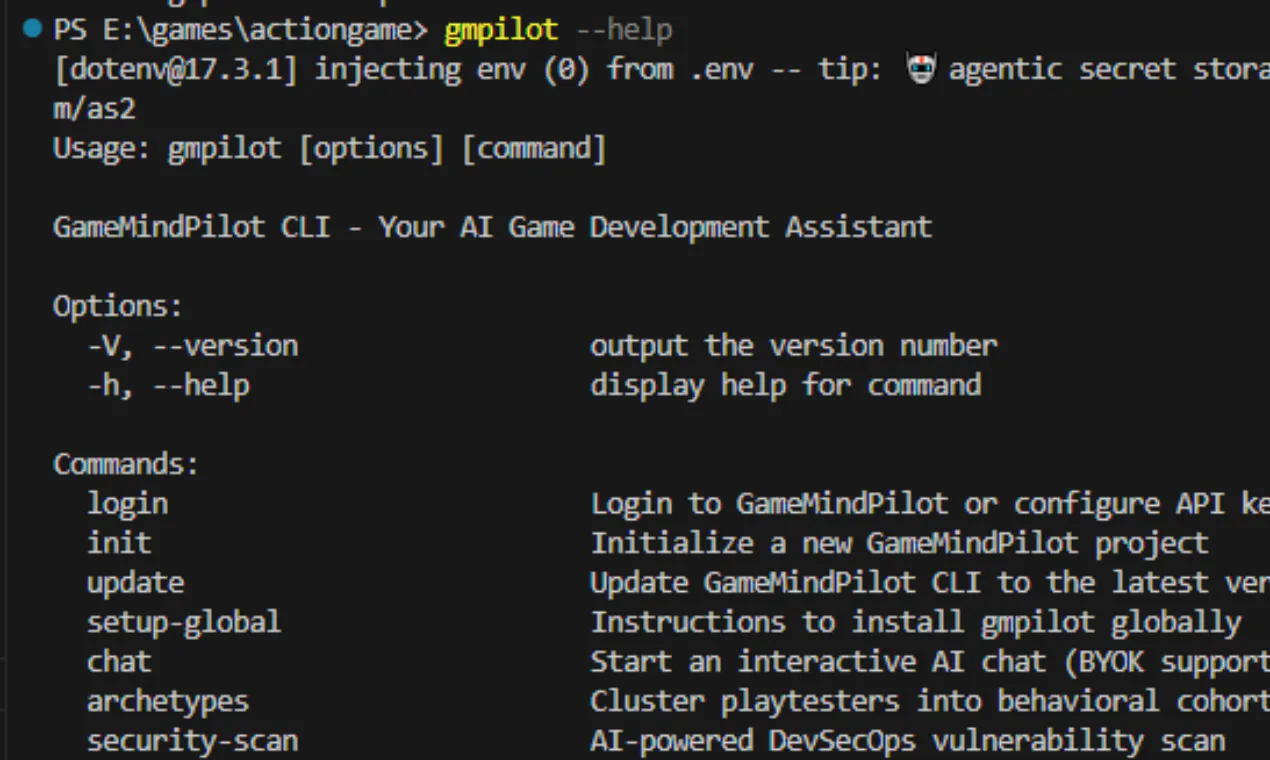The image size is (1270, 760).
Task: Click the init command name
Action: tap(119, 543)
